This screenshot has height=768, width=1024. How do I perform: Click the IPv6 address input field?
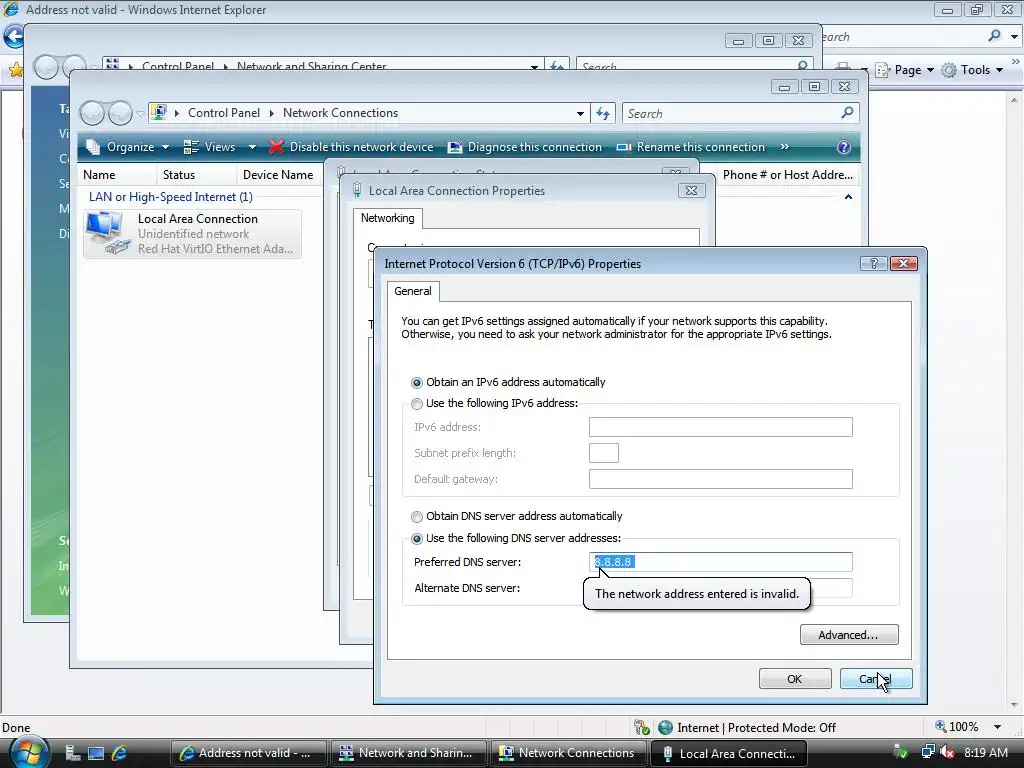(x=720, y=427)
